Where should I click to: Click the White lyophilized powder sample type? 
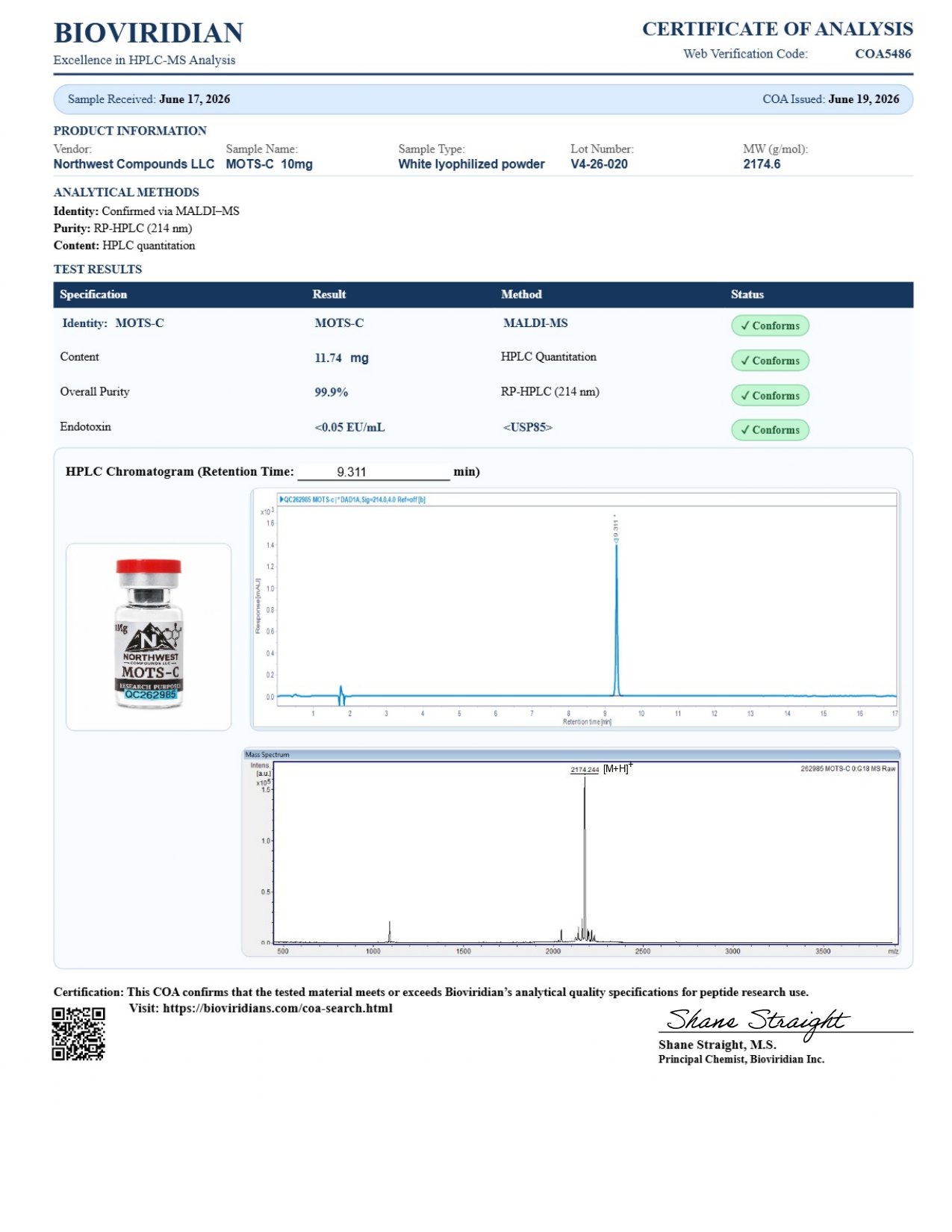pos(471,164)
